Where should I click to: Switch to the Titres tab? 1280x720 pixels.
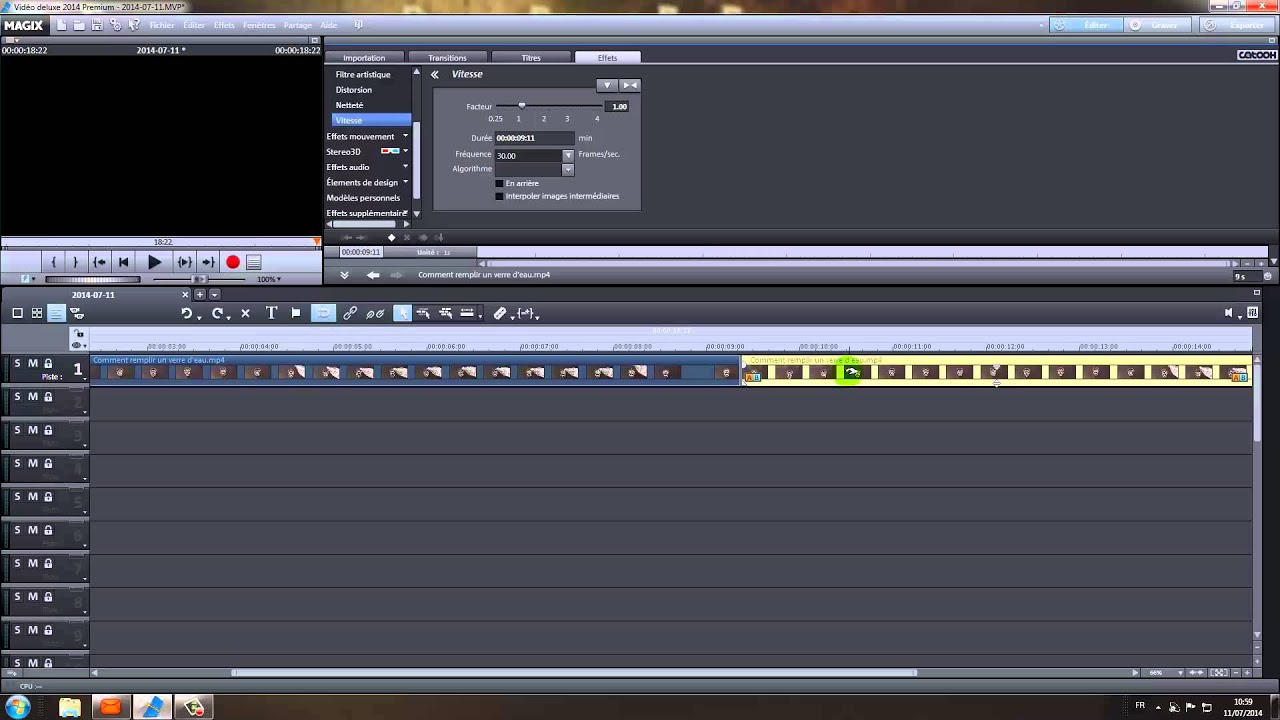tap(531, 58)
